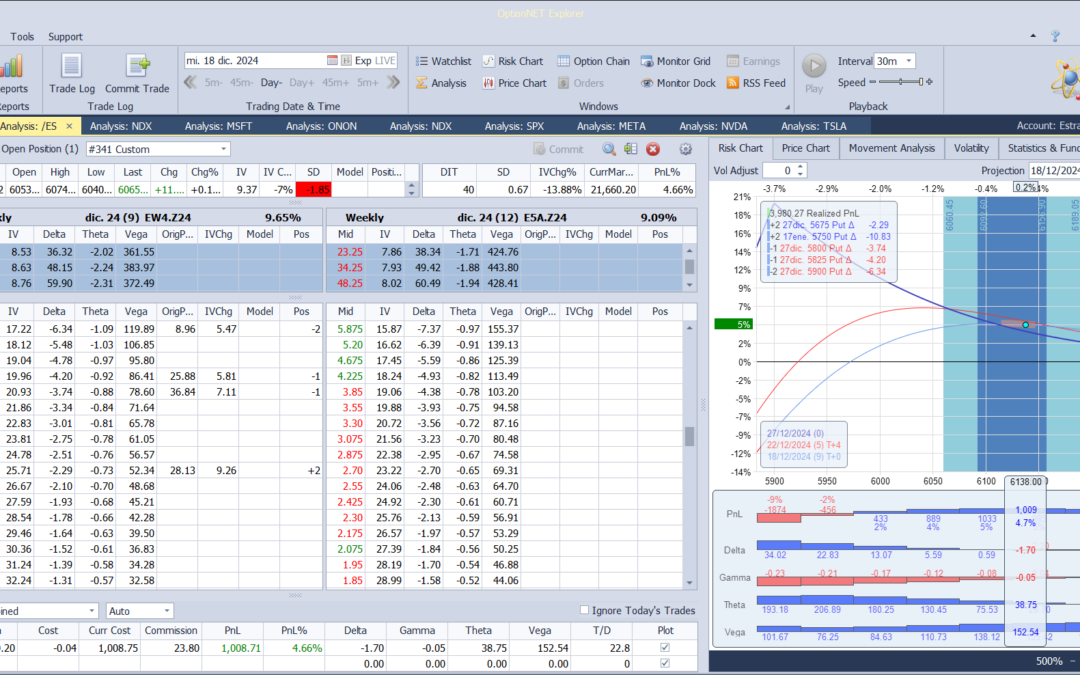The image size is (1080, 675).
Task: Collapse the ribbon with the up arrow
Action: [x=1032, y=36]
